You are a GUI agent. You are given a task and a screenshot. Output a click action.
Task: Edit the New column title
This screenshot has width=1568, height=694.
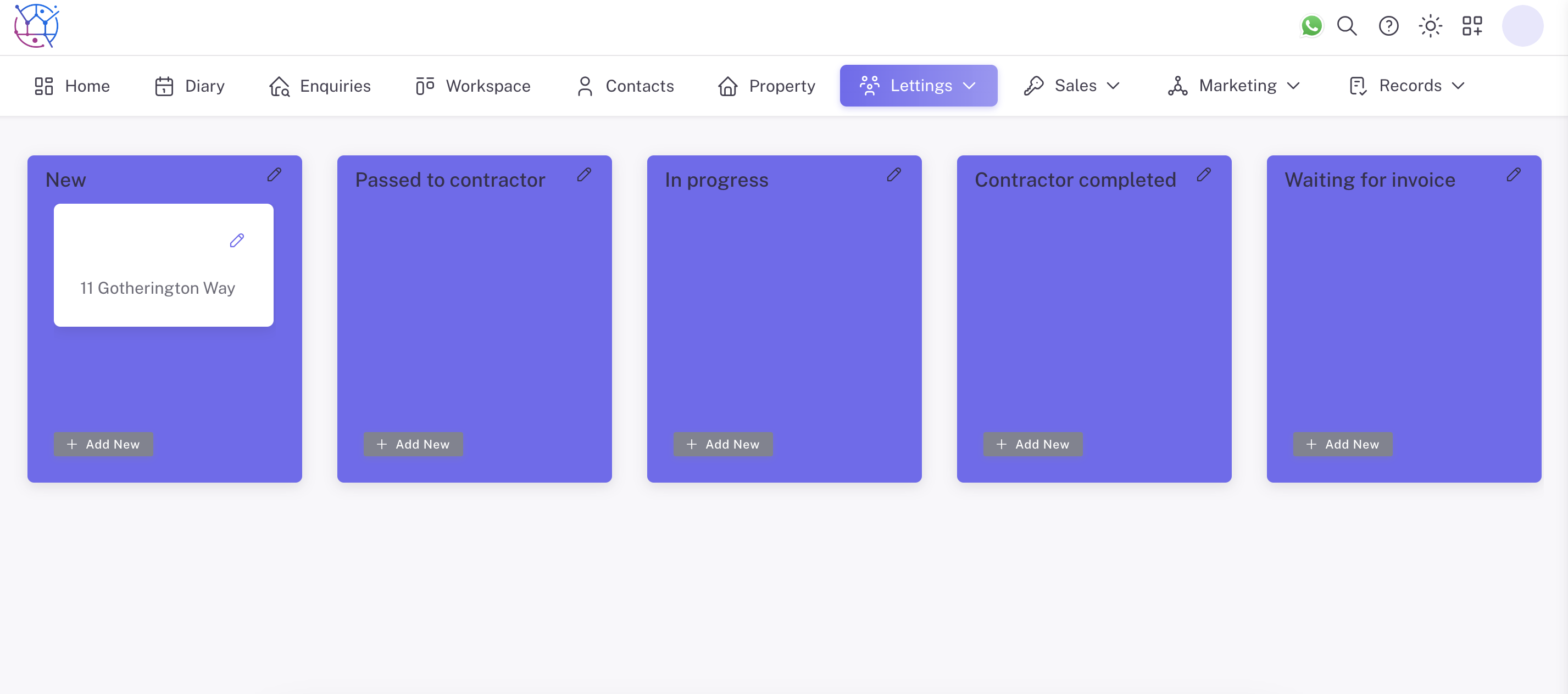click(x=275, y=175)
